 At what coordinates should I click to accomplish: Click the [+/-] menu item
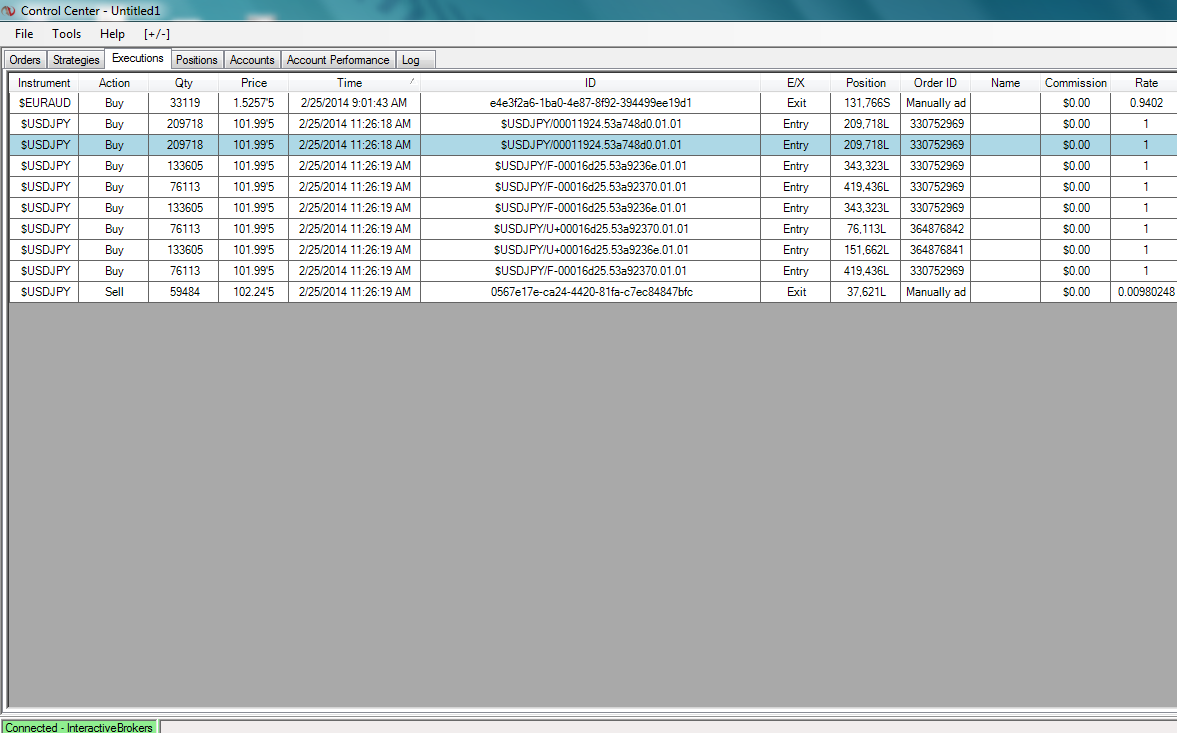tap(157, 34)
